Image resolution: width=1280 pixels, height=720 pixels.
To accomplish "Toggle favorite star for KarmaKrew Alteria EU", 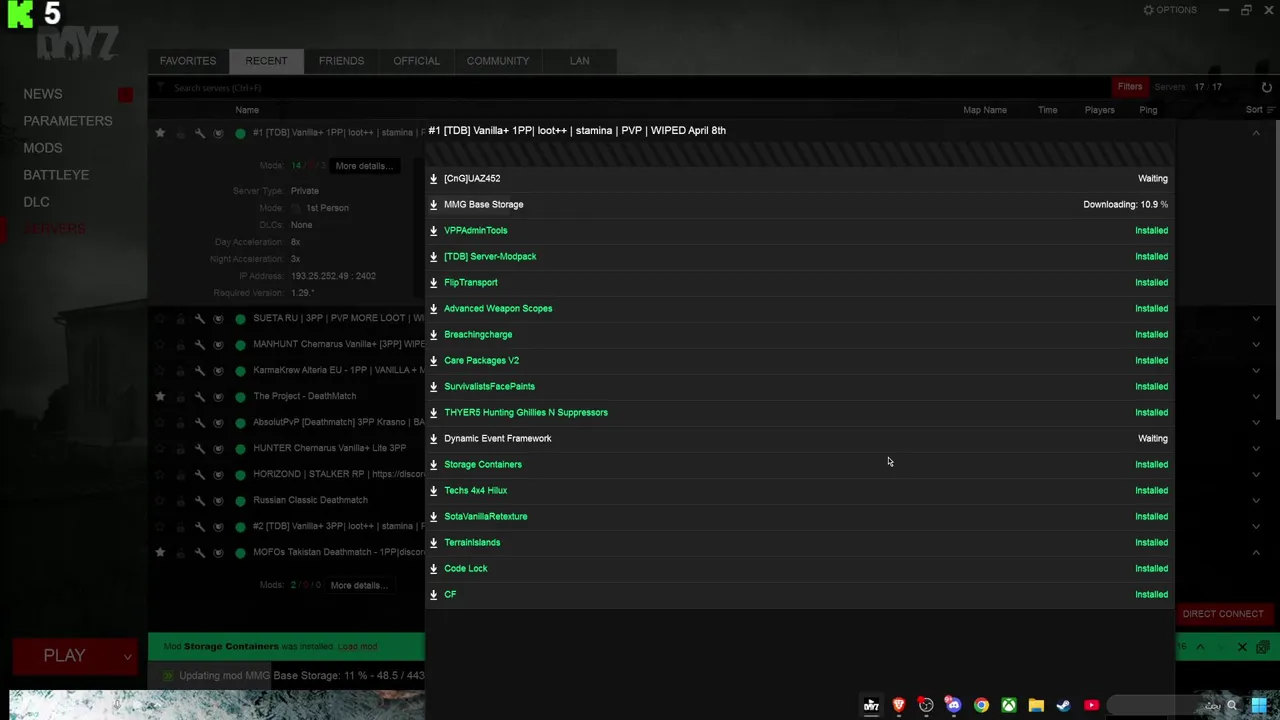I will pos(160,370).
